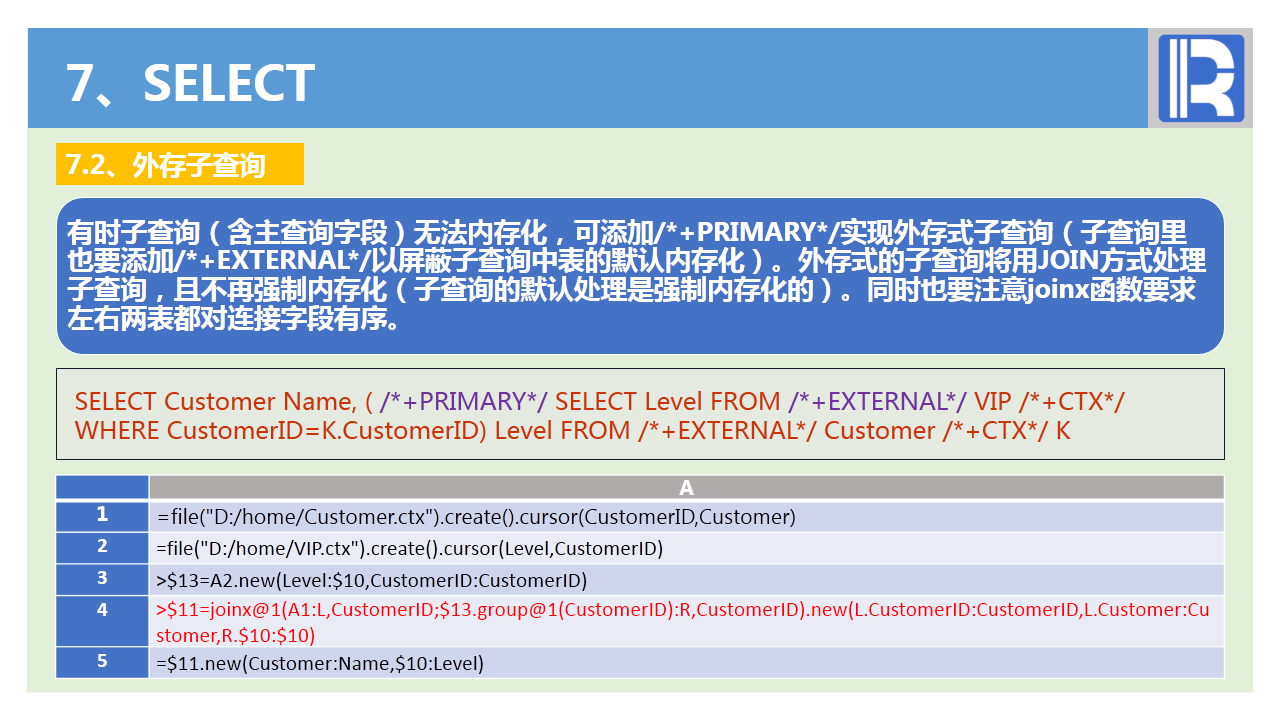
Task: Select the "7、SELECT" slide title
Action: tap(191, 83)
